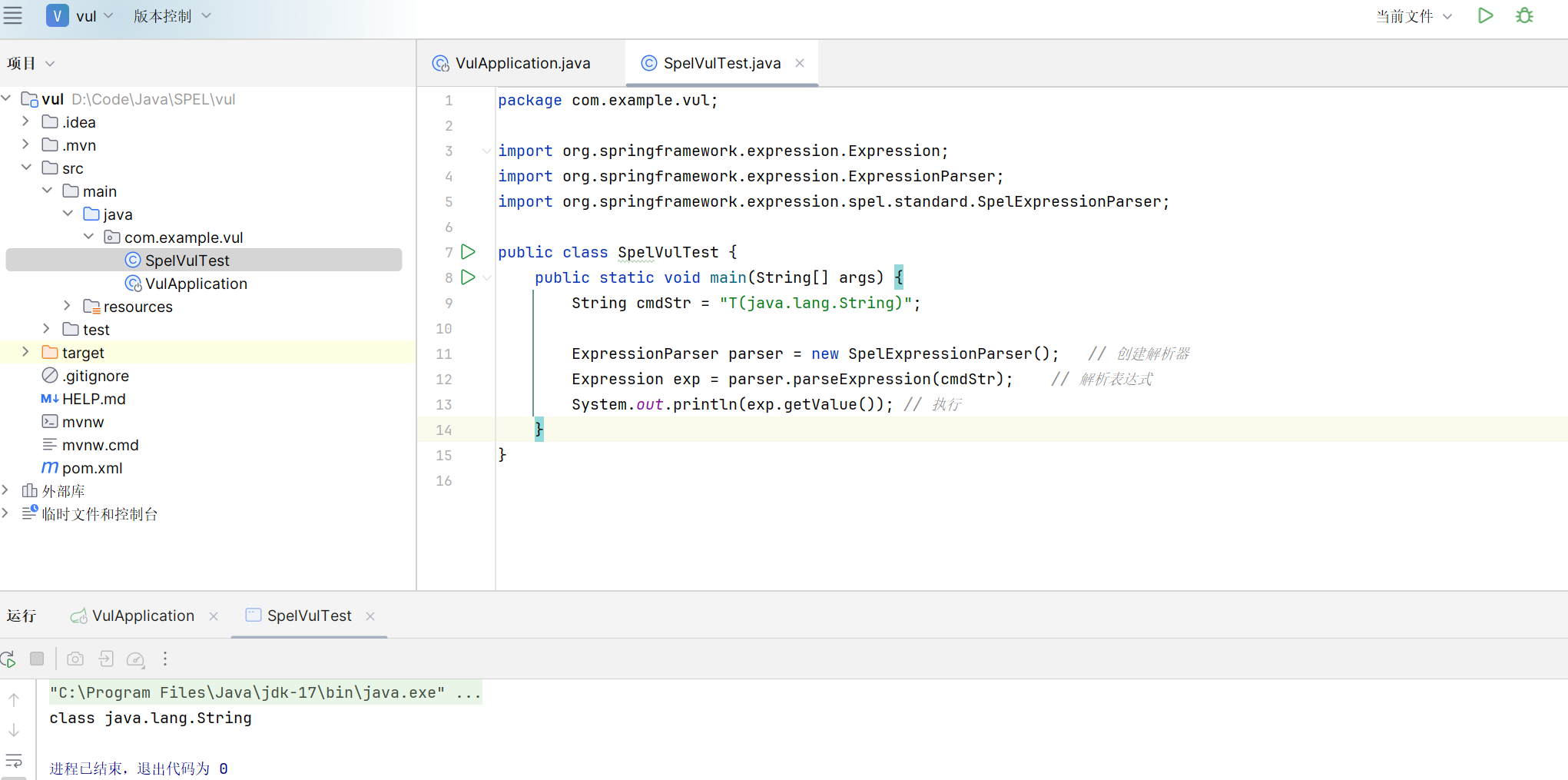Place cursor on SpelExpressionParser import line
This screenshot has height=780, width=1568.
coord(834,201)
